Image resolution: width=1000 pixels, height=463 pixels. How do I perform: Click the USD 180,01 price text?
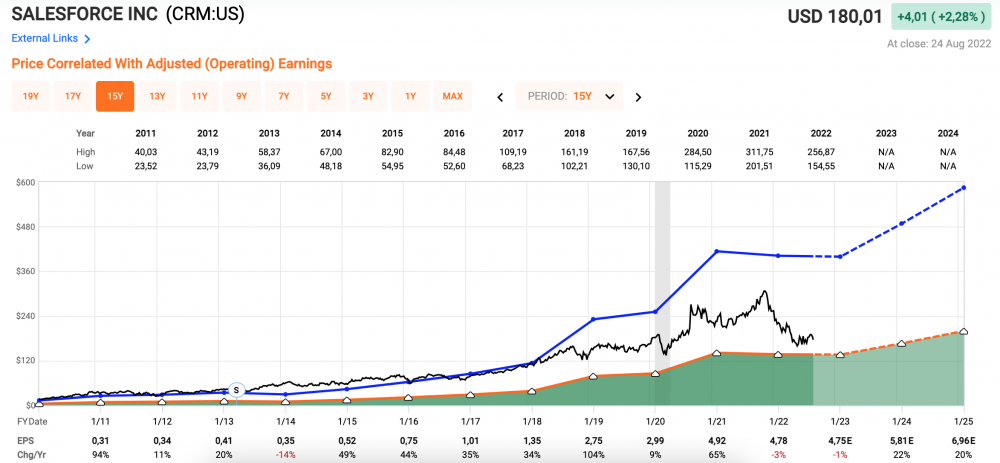coord(835,17)
